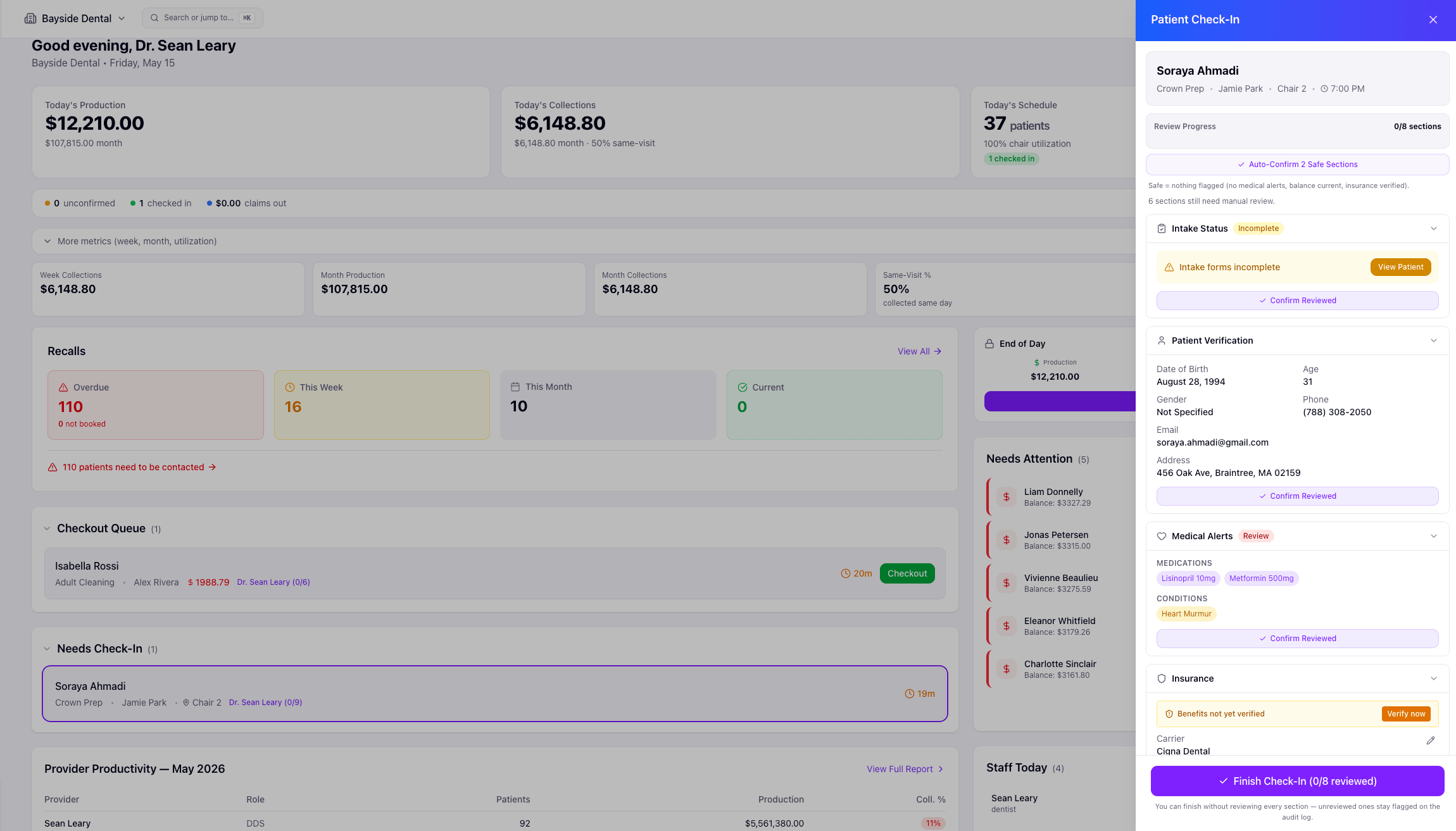Click the Chair 2 location pin icon
Image resolution: width=1456 pixels, height=831 pixels.
click(186, 703)
